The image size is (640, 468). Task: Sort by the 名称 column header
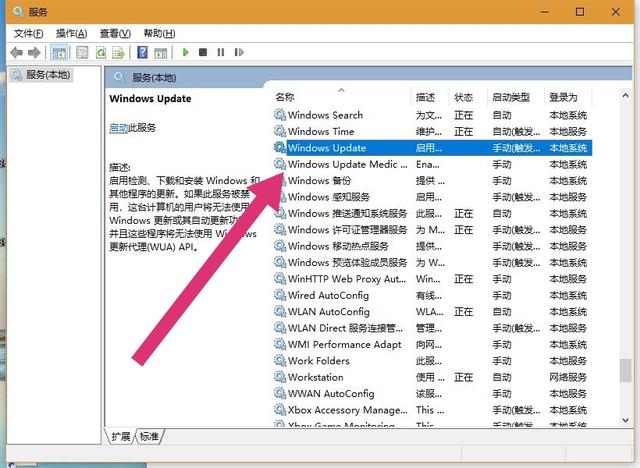coord(342,97)
